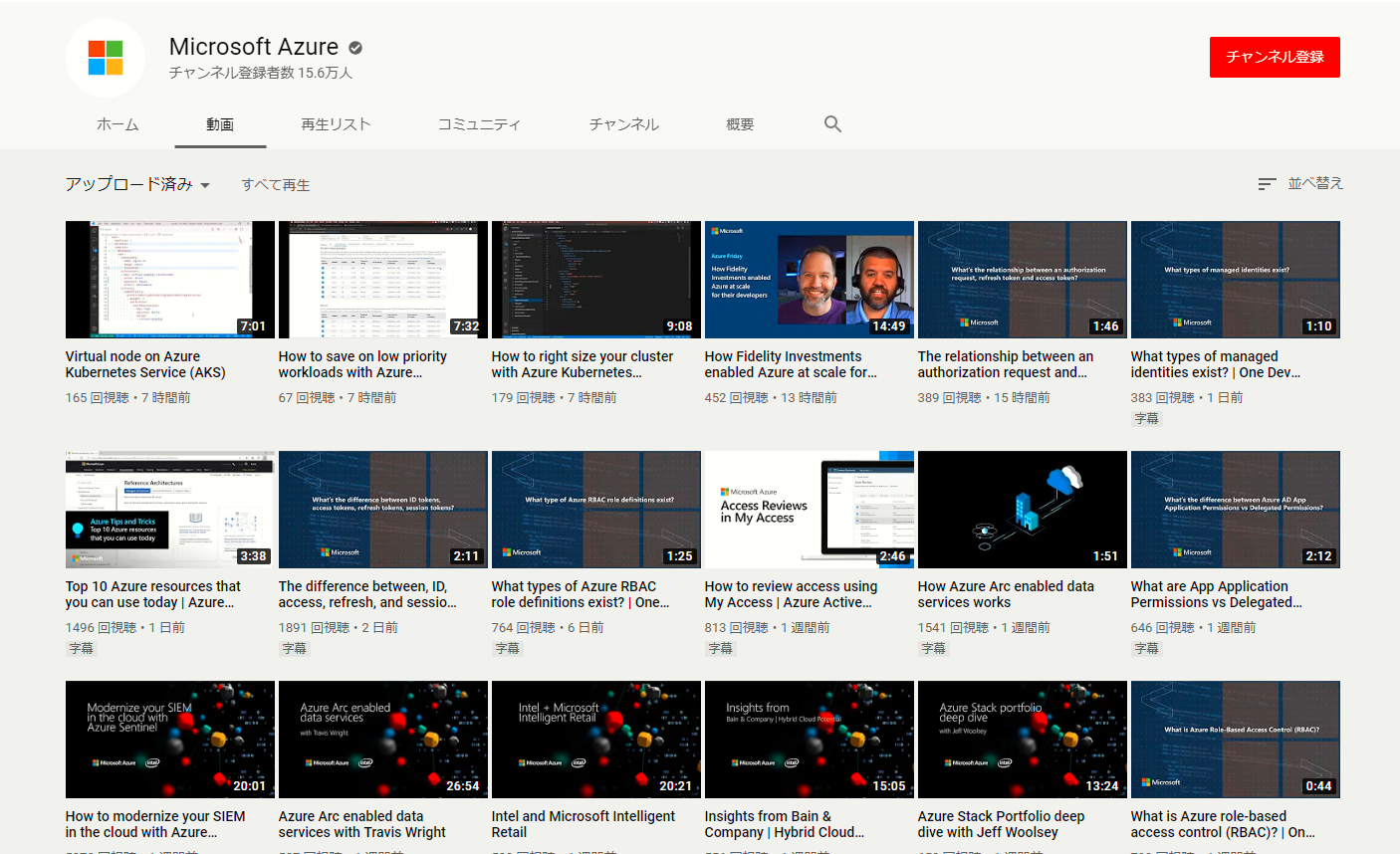Open the Top 10 Azure resources thumbnail
Image resolution: width=1400 pixels, height=854 pixels.
coord(170,510)
